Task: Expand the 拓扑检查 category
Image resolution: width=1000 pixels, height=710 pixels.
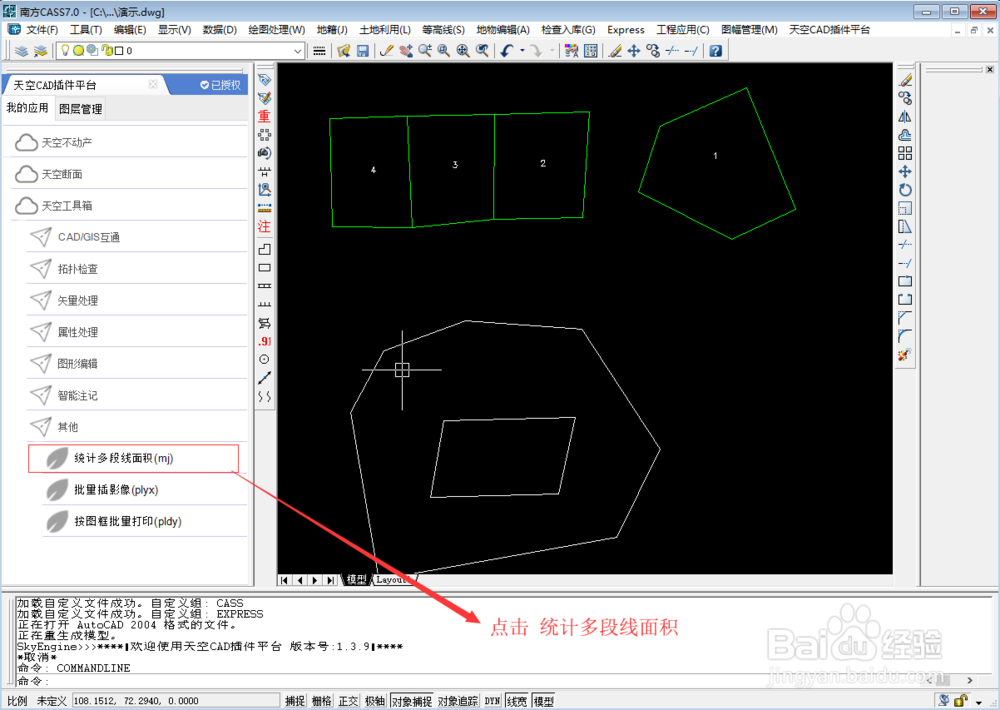Action: [x=136, y=269]
